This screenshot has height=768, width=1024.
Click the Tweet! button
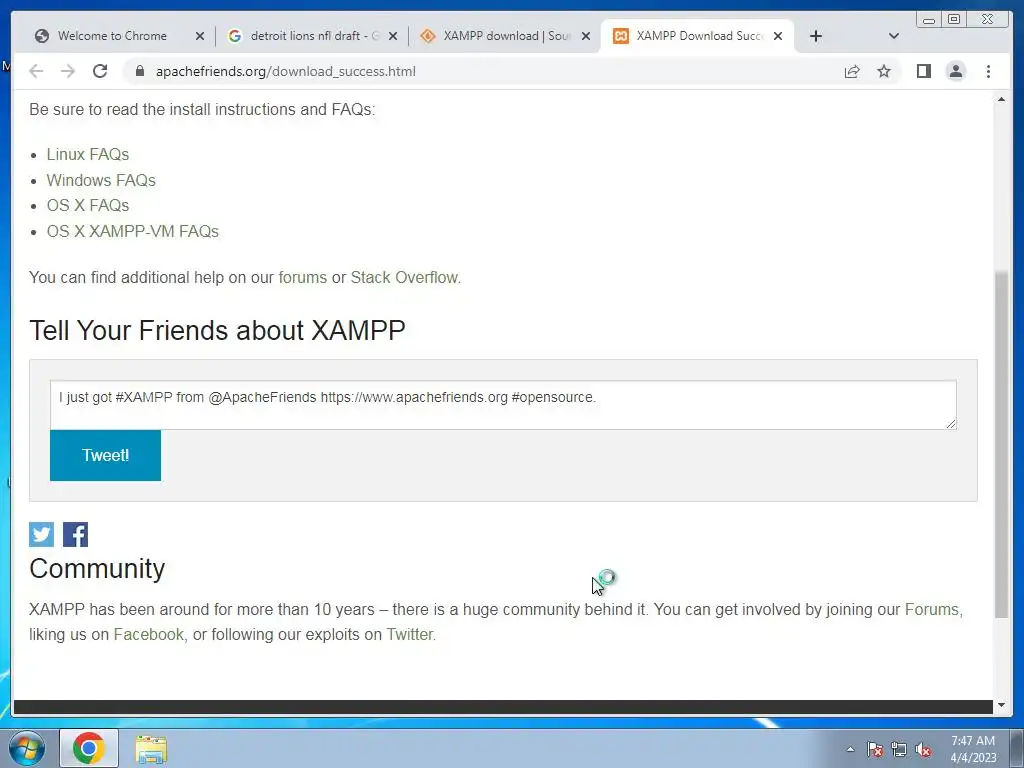point(105,455)
